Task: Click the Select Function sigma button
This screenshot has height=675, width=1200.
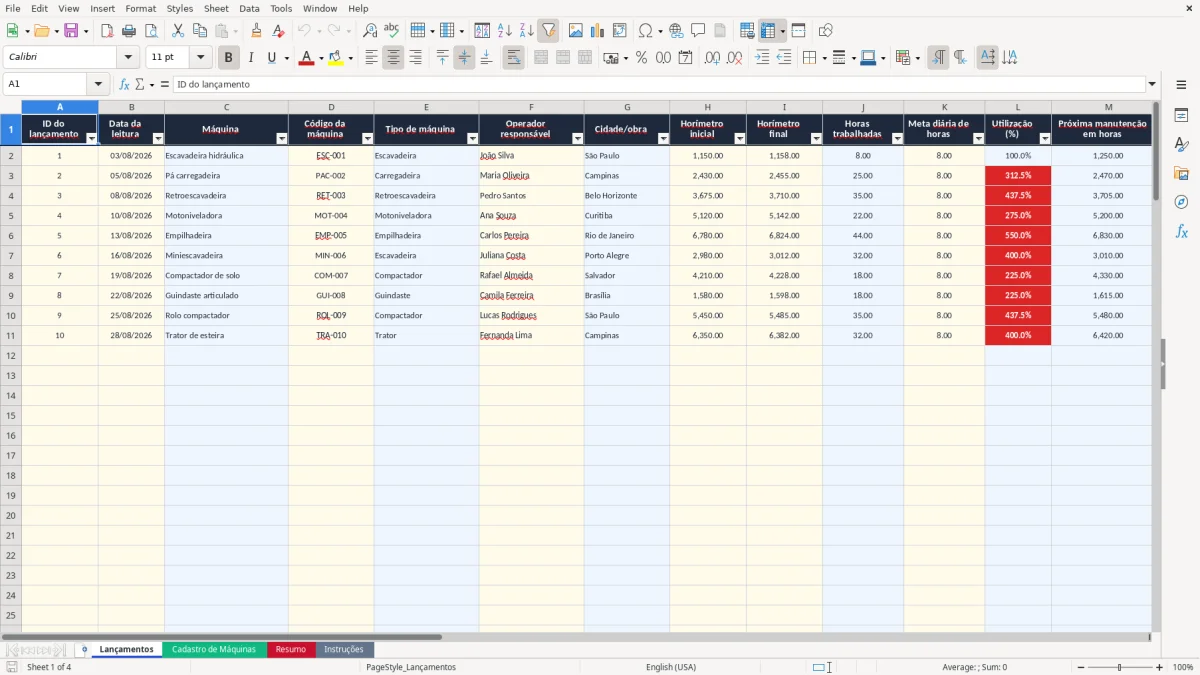Action: [x=139, y=85]
